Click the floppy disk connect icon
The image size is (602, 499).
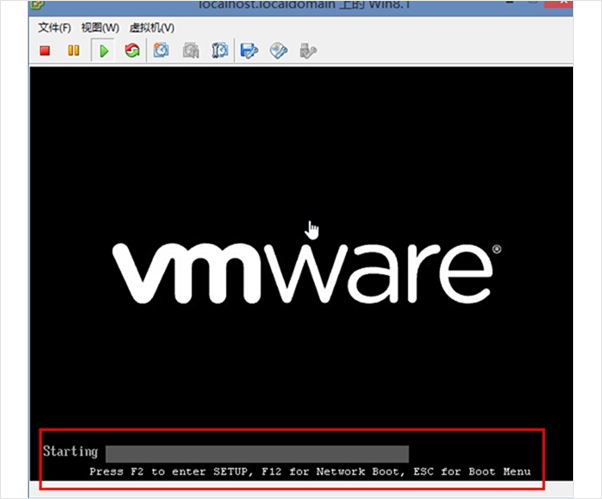click(x=249, y=50)
